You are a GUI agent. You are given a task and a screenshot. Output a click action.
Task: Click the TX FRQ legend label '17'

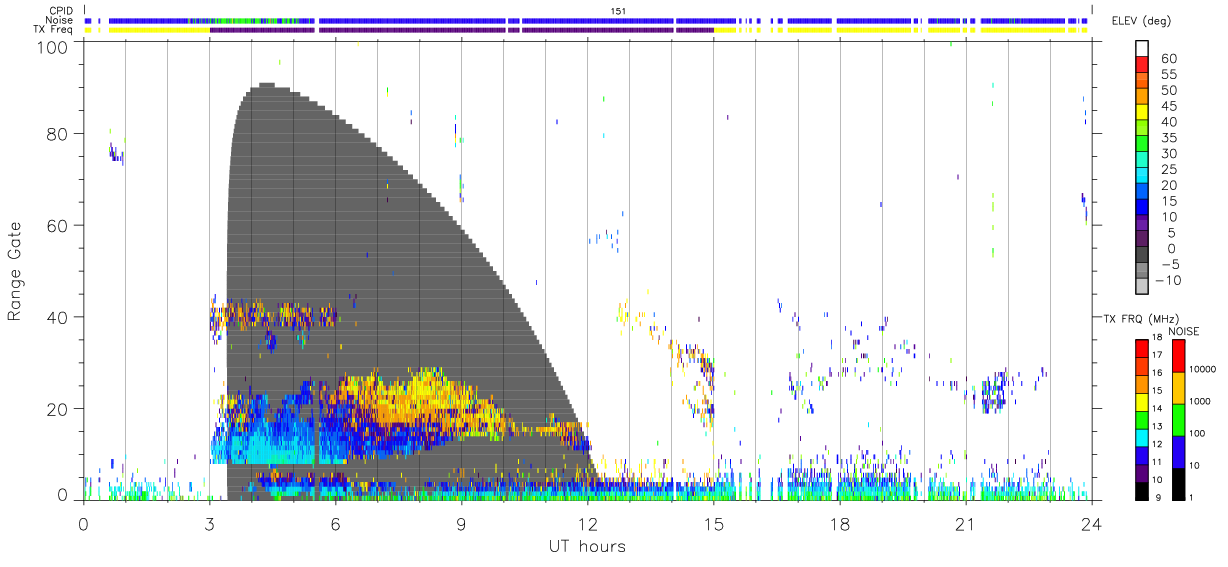(1156, 355)
